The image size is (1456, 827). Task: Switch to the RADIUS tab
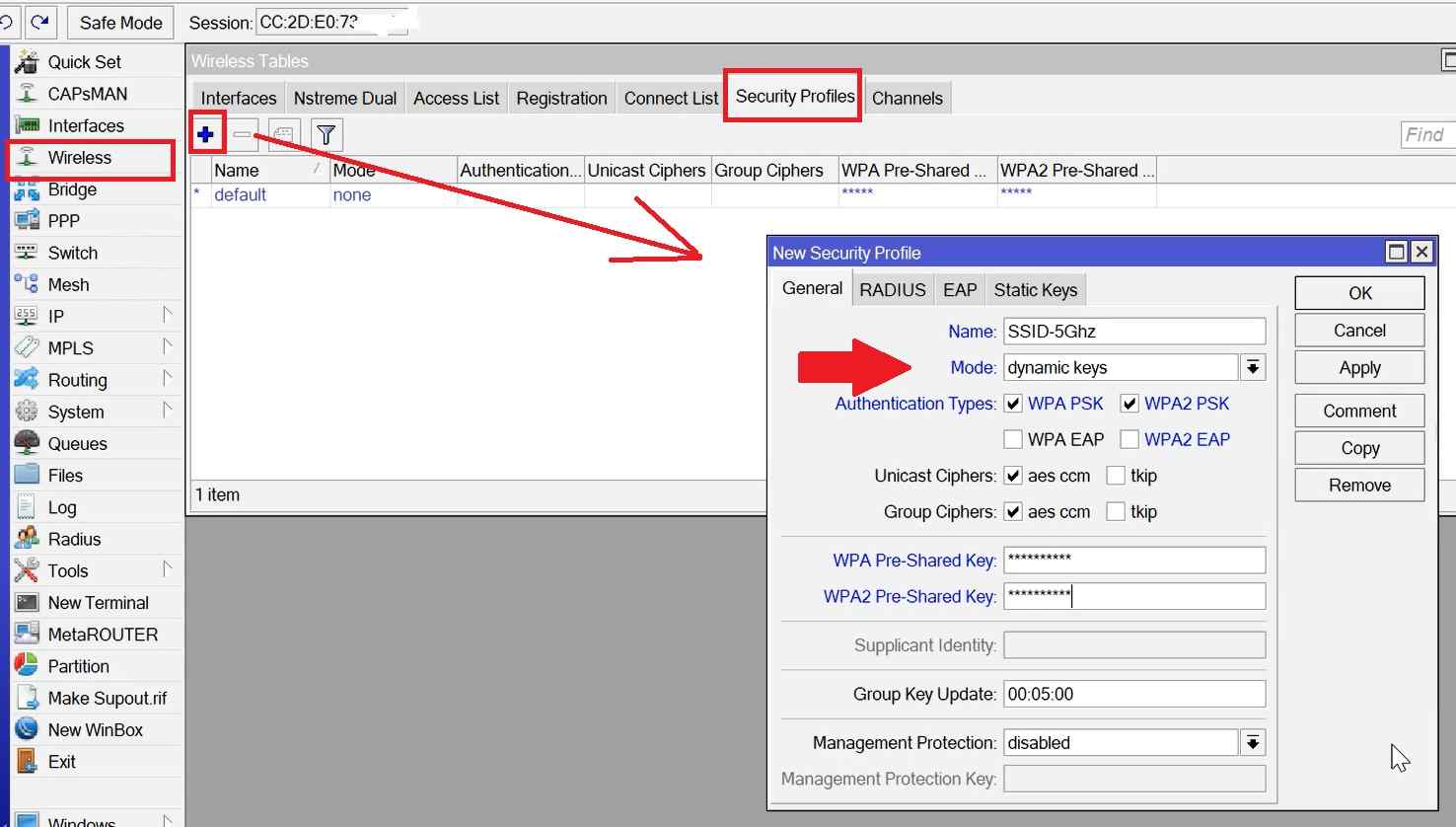coord(893,290)
